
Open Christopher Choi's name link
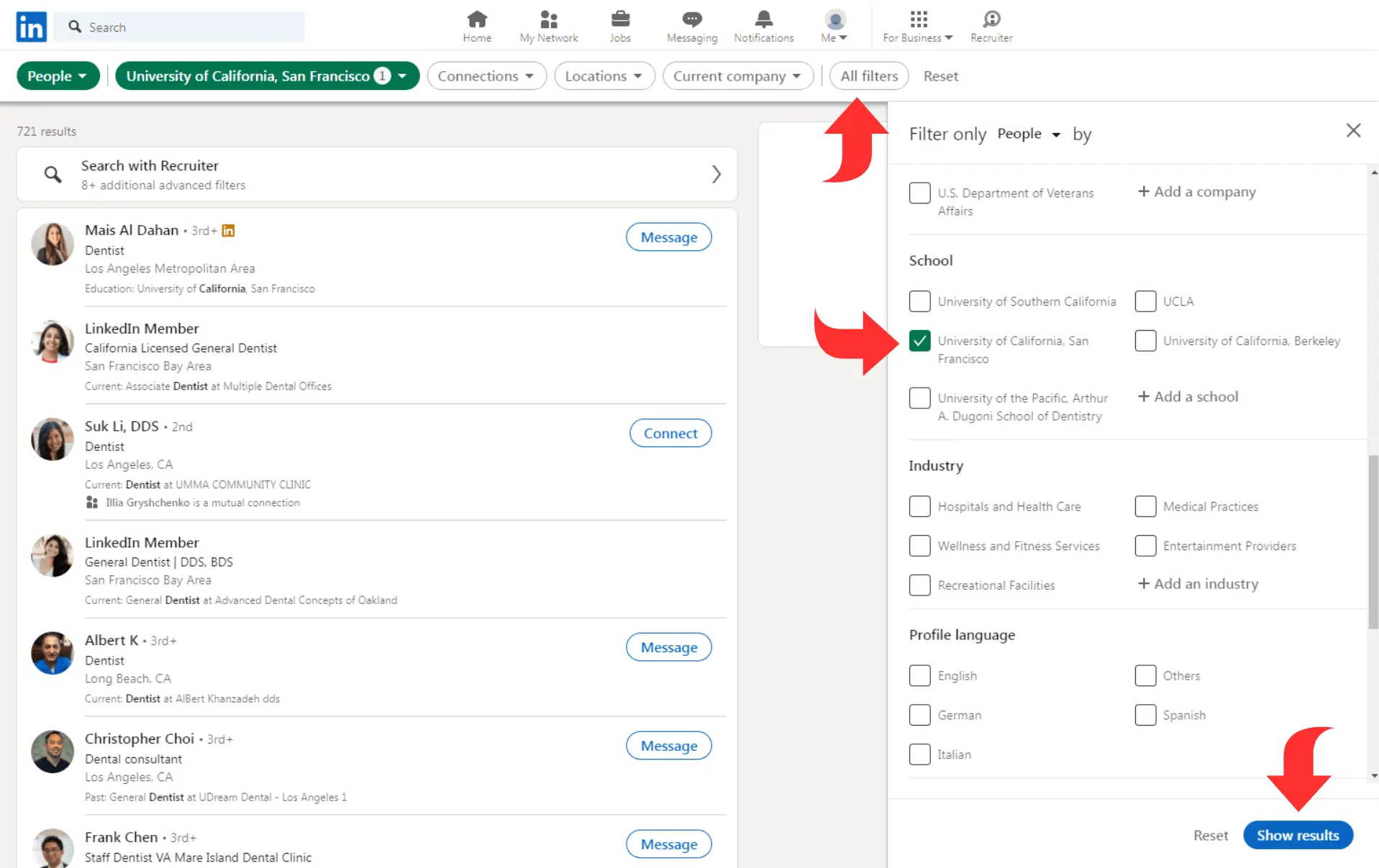click(x=140, y=739)
